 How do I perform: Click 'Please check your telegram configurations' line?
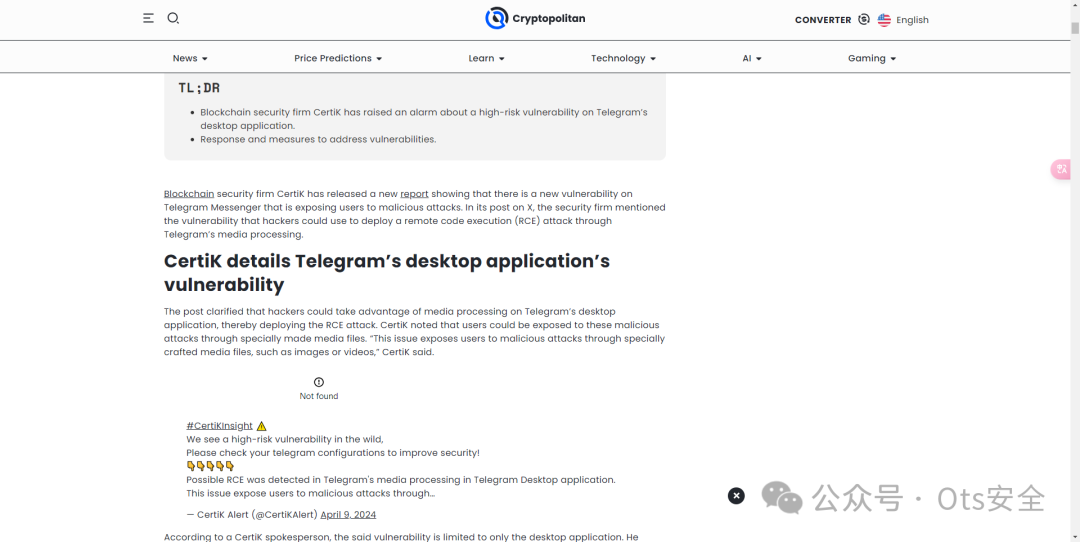point(333,452)
